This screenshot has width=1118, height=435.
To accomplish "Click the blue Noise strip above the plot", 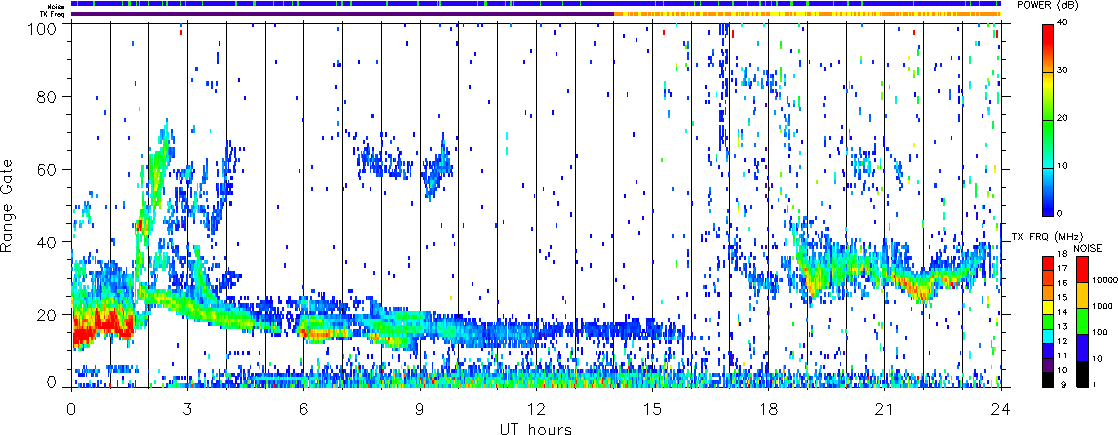I will tap(536, 4).
